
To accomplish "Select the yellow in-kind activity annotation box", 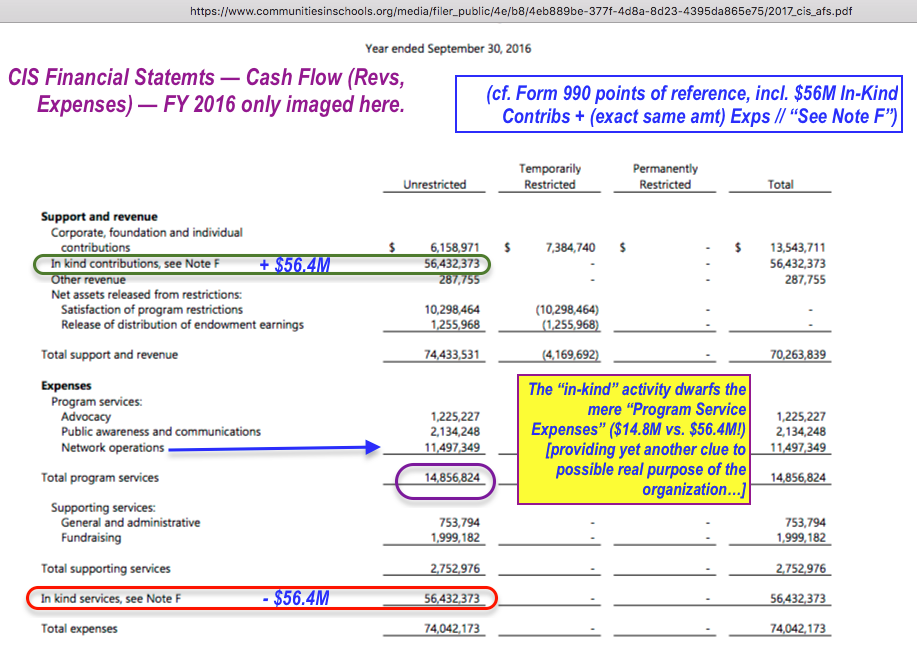I will click(638, 439).
